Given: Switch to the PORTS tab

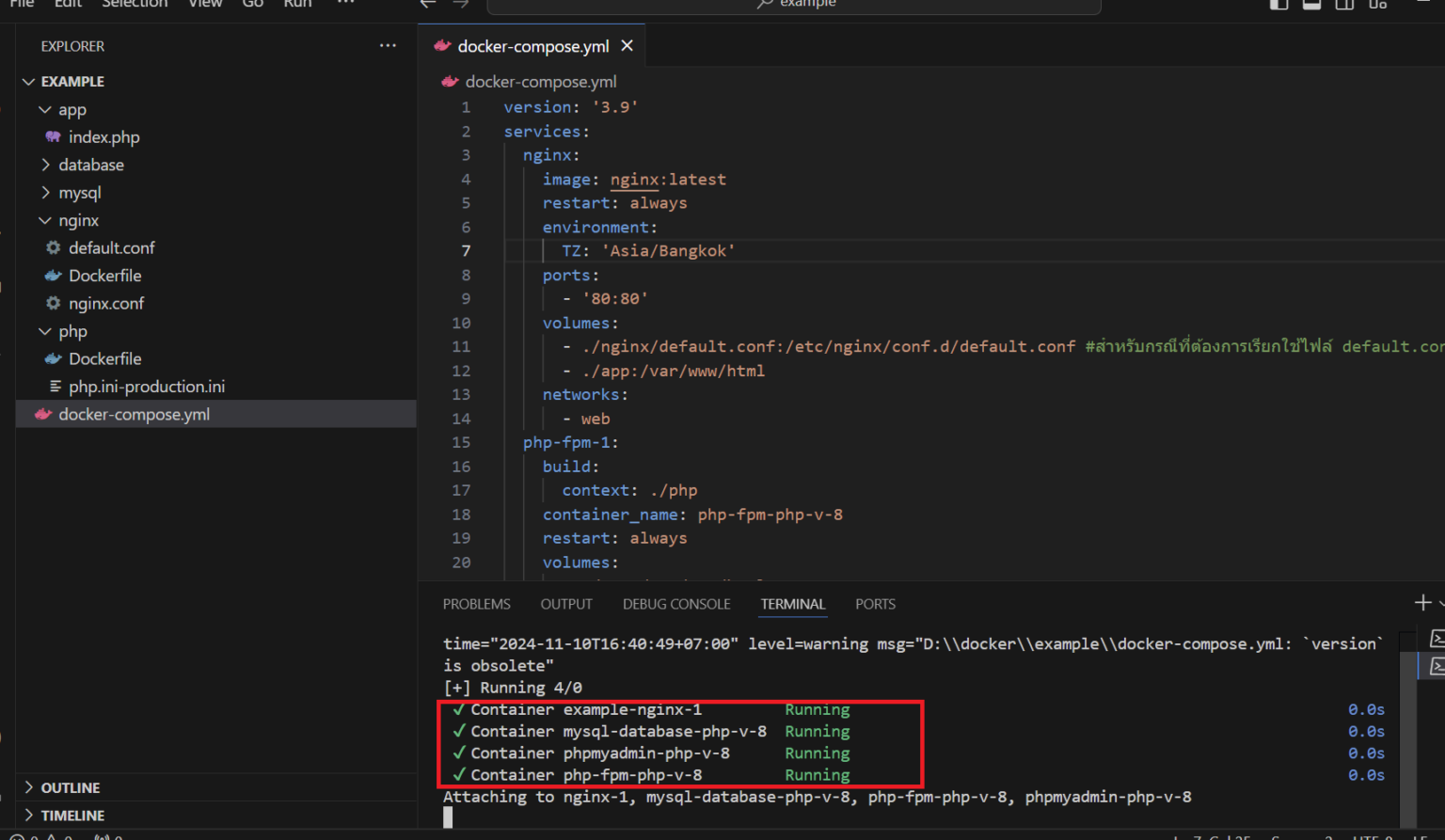Looking at the screenshot, I should (x=874, y=604).
